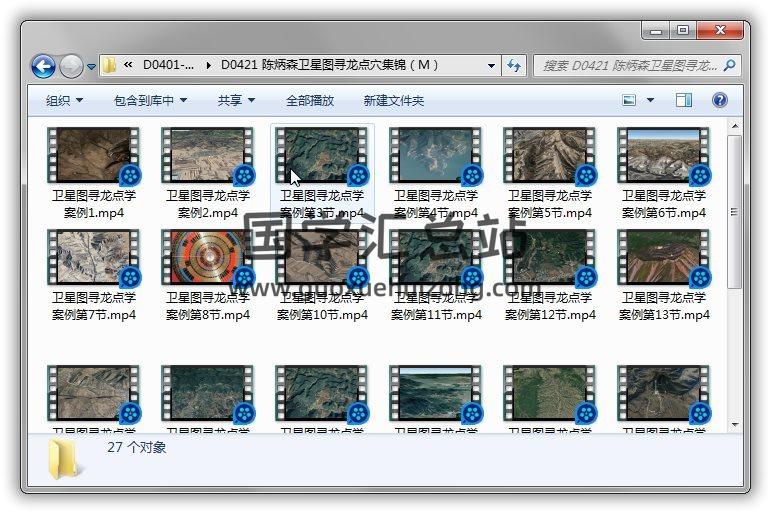Click in the search input box
Image resolution: width=771 pixels, height=514 pixels.
pyautogui.click(x=628, y=66)
